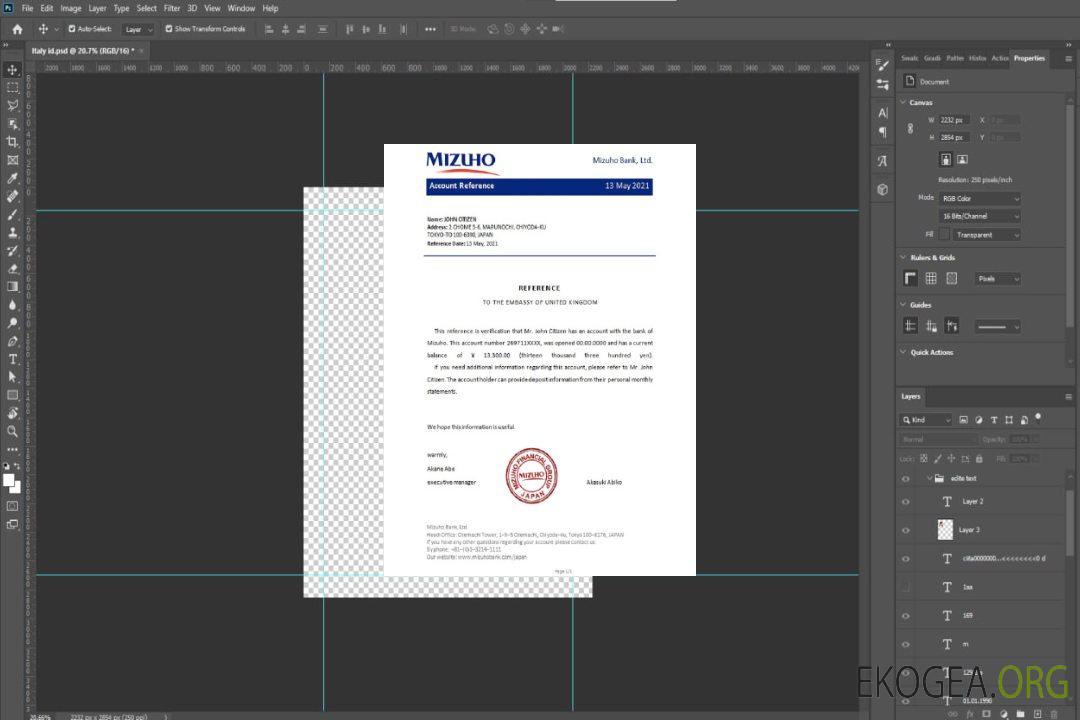
Task: Select Layer 3 thumbnail
Action: point(946,530)
